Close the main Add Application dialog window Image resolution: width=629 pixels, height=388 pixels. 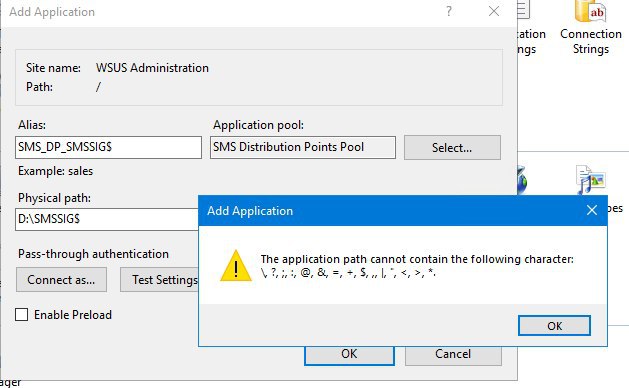[x=494, y=11]
